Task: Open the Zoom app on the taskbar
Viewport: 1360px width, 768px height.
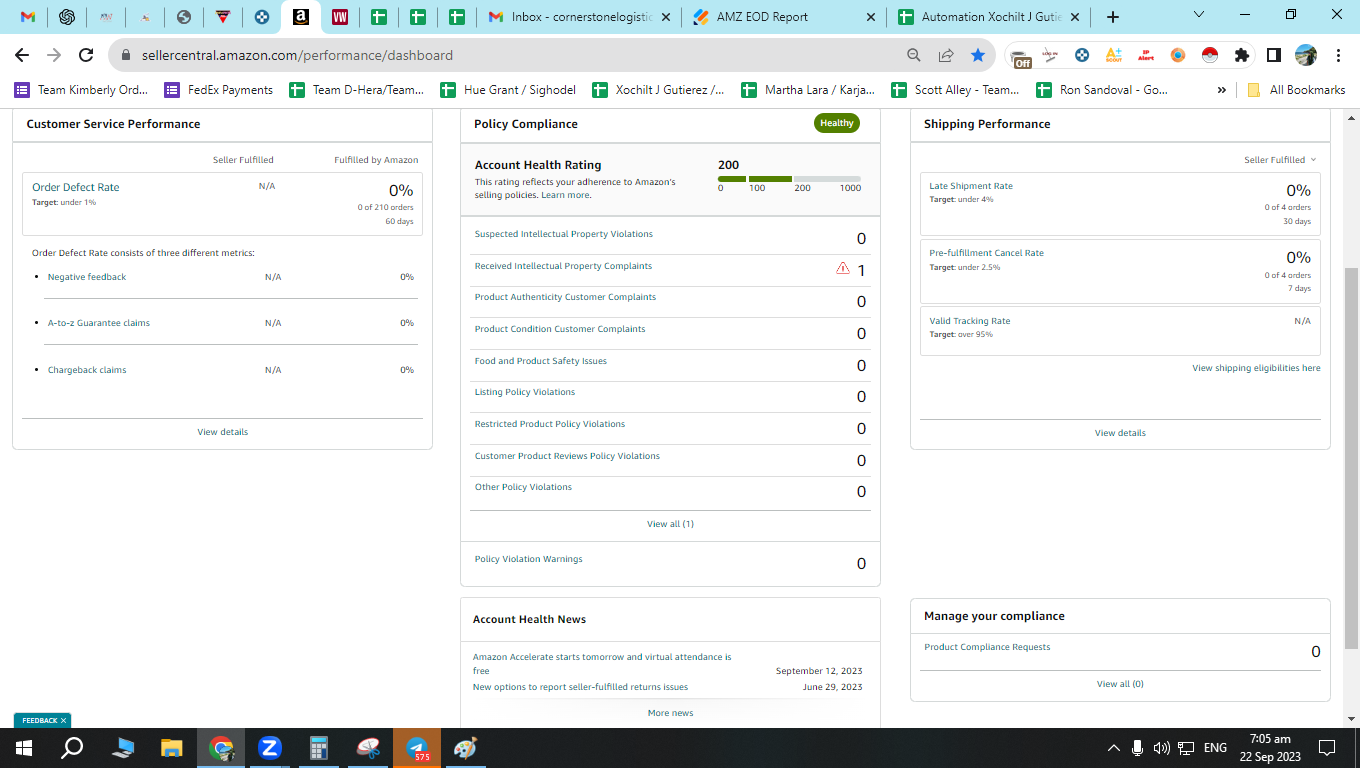Action: (x=269, y=748)
